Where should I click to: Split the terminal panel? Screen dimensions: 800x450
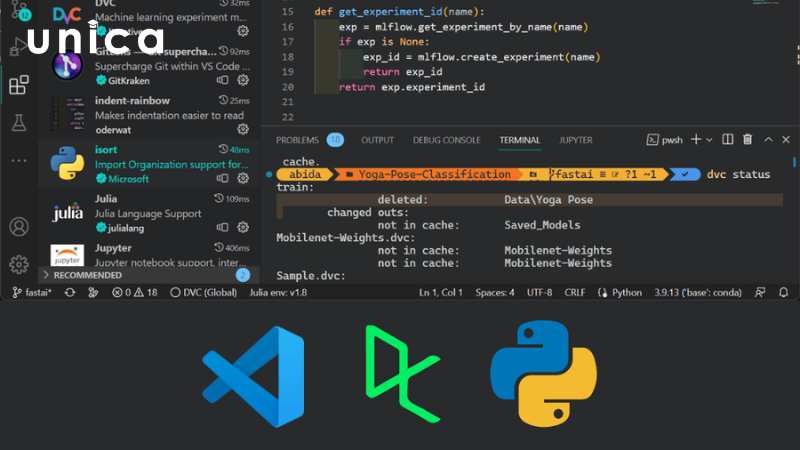point(728,139)
